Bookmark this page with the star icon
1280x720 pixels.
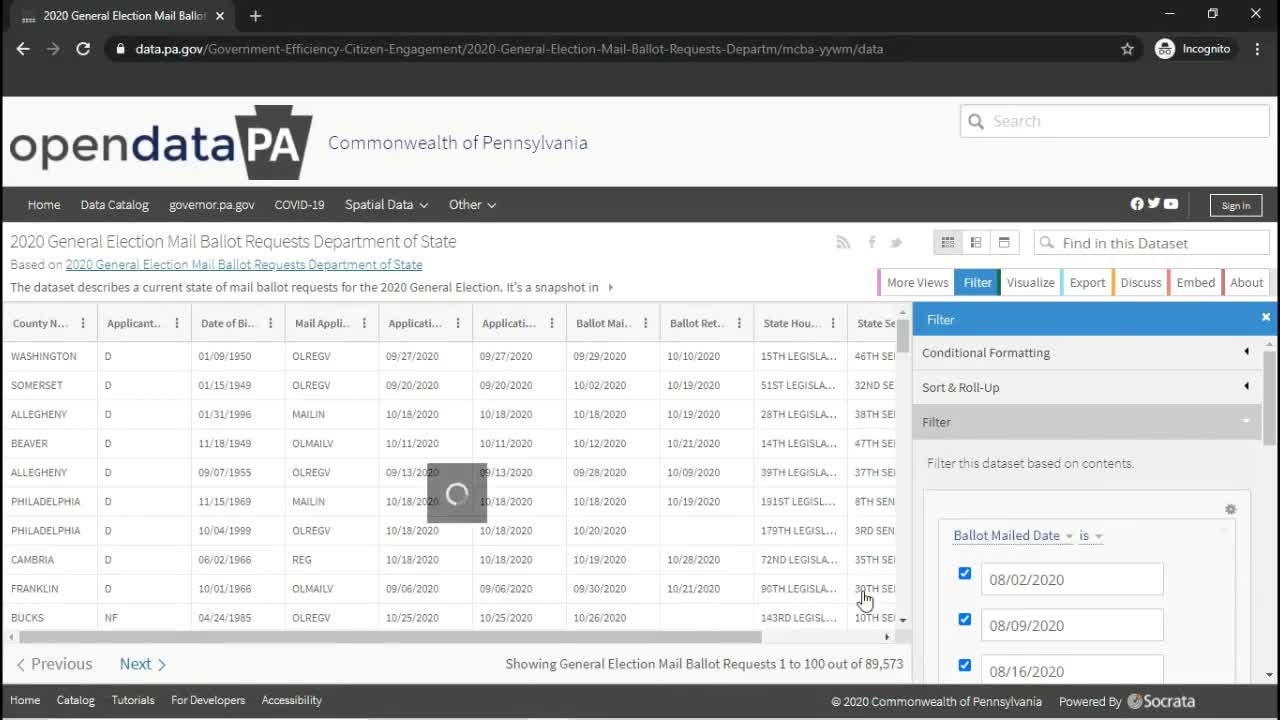(1127, 48)
